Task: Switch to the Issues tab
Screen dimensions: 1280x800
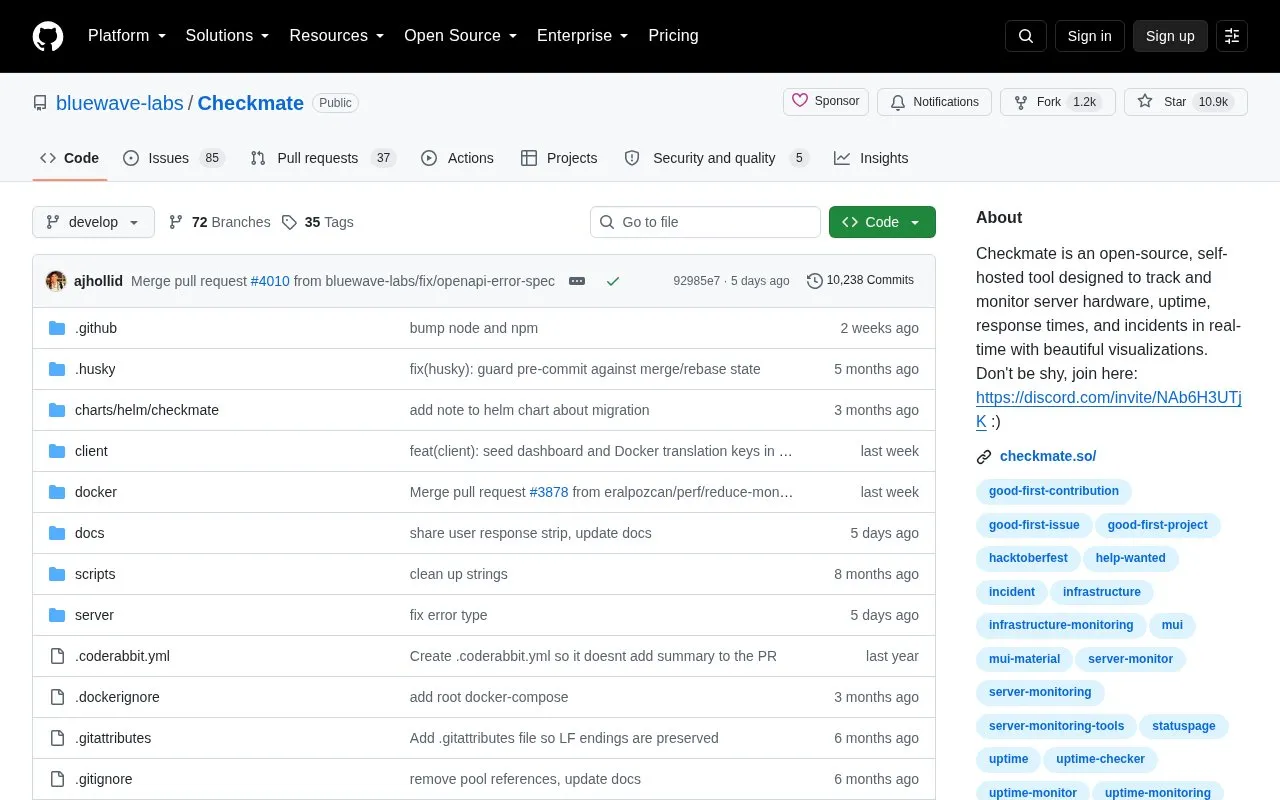Action: [x=174, y=158]
